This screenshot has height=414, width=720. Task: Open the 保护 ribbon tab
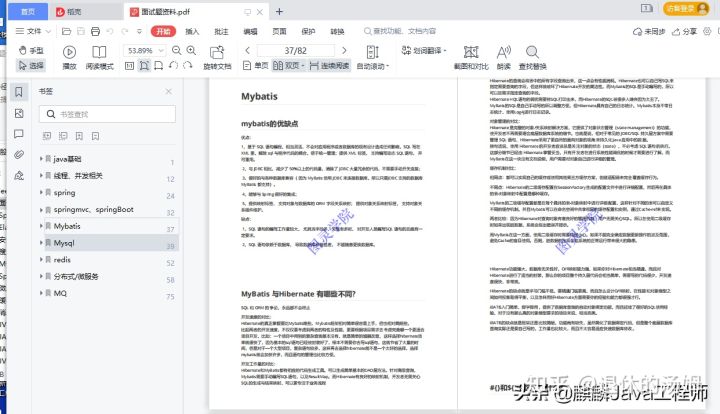tap(308, 31)
